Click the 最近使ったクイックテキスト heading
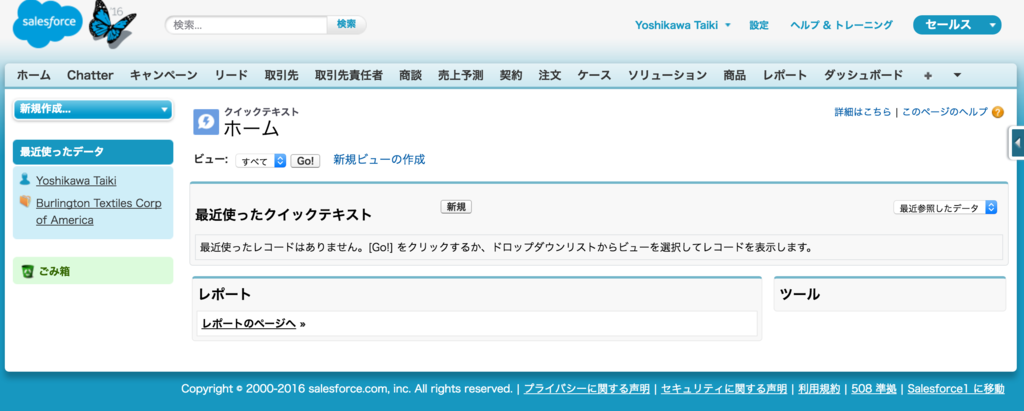Screen dimensions: 1024x411 pyautogui.click(x=283, y=215)
